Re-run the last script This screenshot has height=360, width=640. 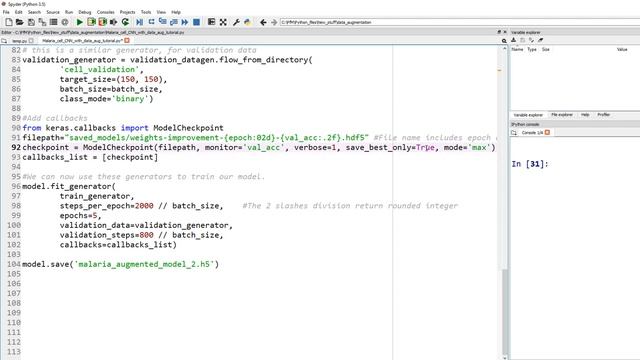point(125,22)
